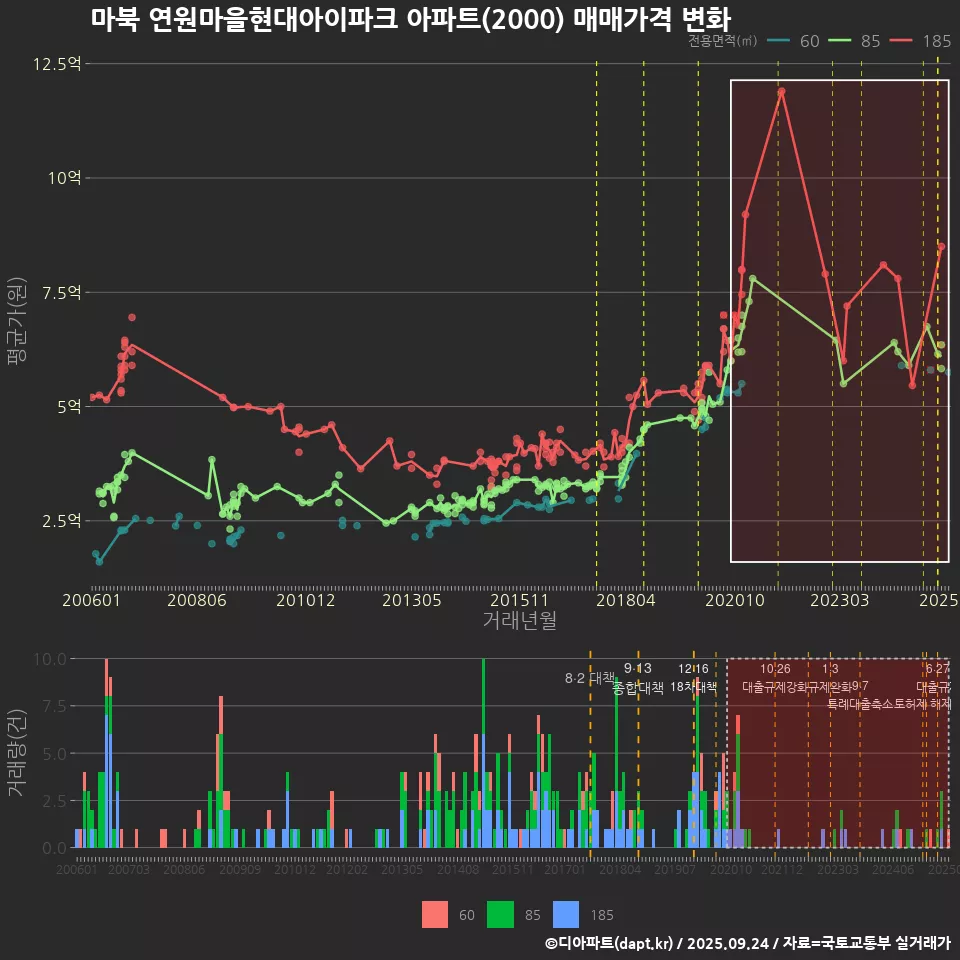960x960 pixels.
Task: Click the red 185 line legend marker
Action: pos(902,41)
